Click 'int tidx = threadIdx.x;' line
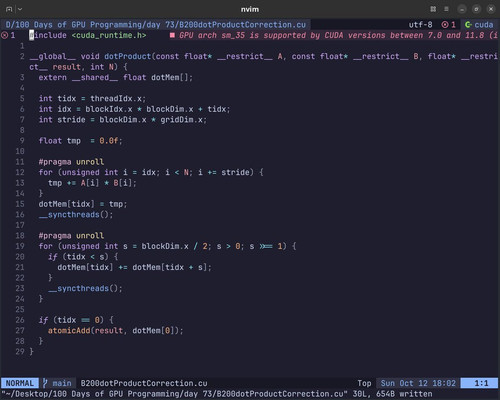Image resolution: width=500 pixels, height=400 pixels. [x=92, y=99]
